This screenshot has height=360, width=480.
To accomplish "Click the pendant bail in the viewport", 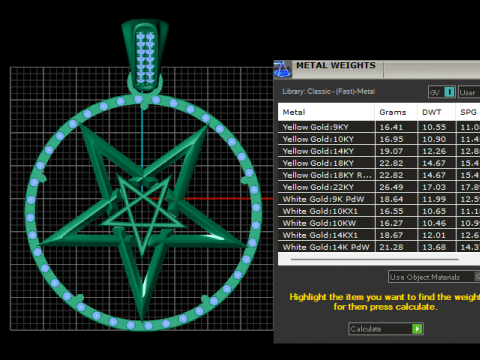I will [145, 55].
